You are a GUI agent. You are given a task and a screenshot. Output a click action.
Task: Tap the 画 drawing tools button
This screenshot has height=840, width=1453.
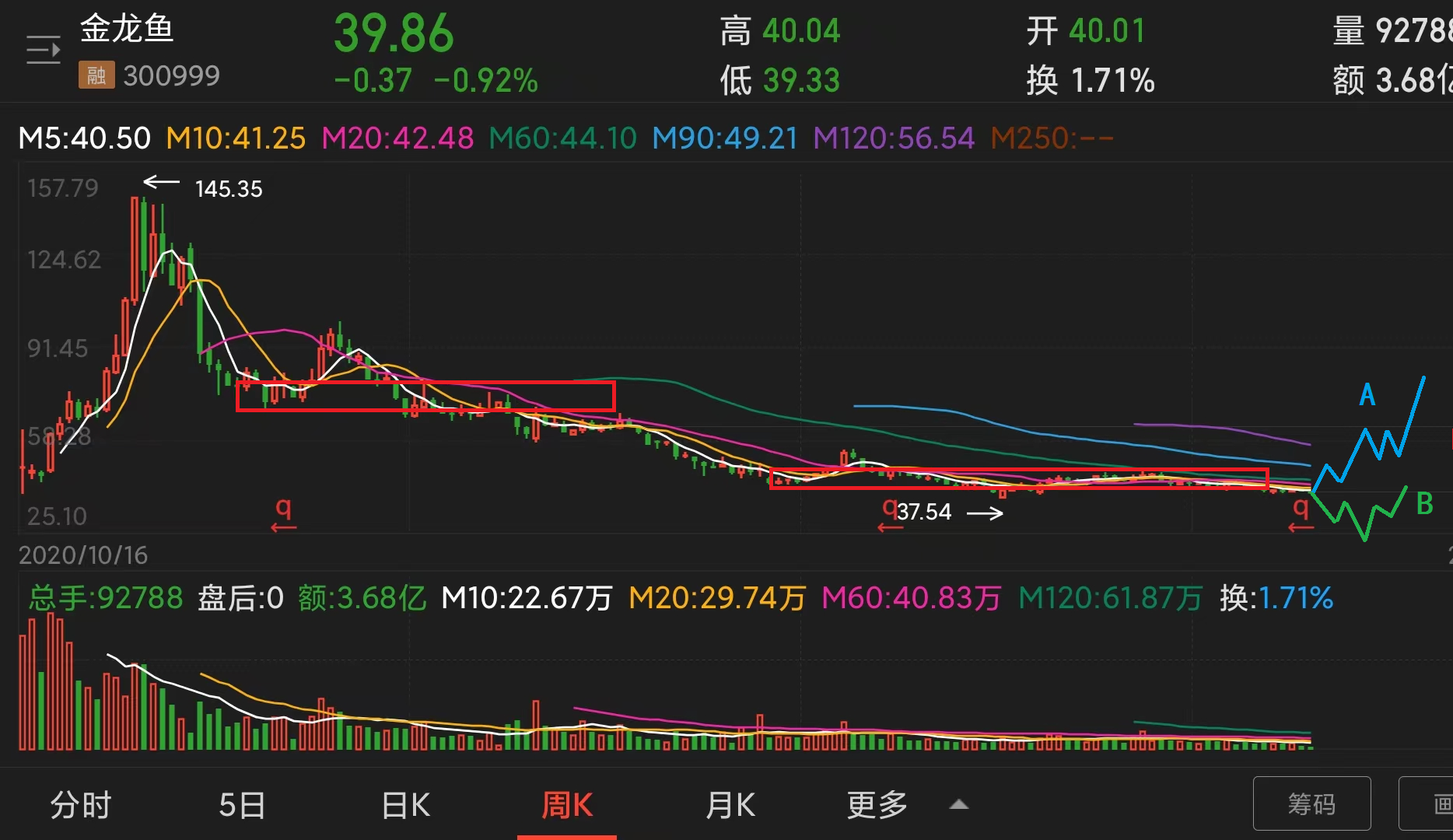(x=1426, y=803)
